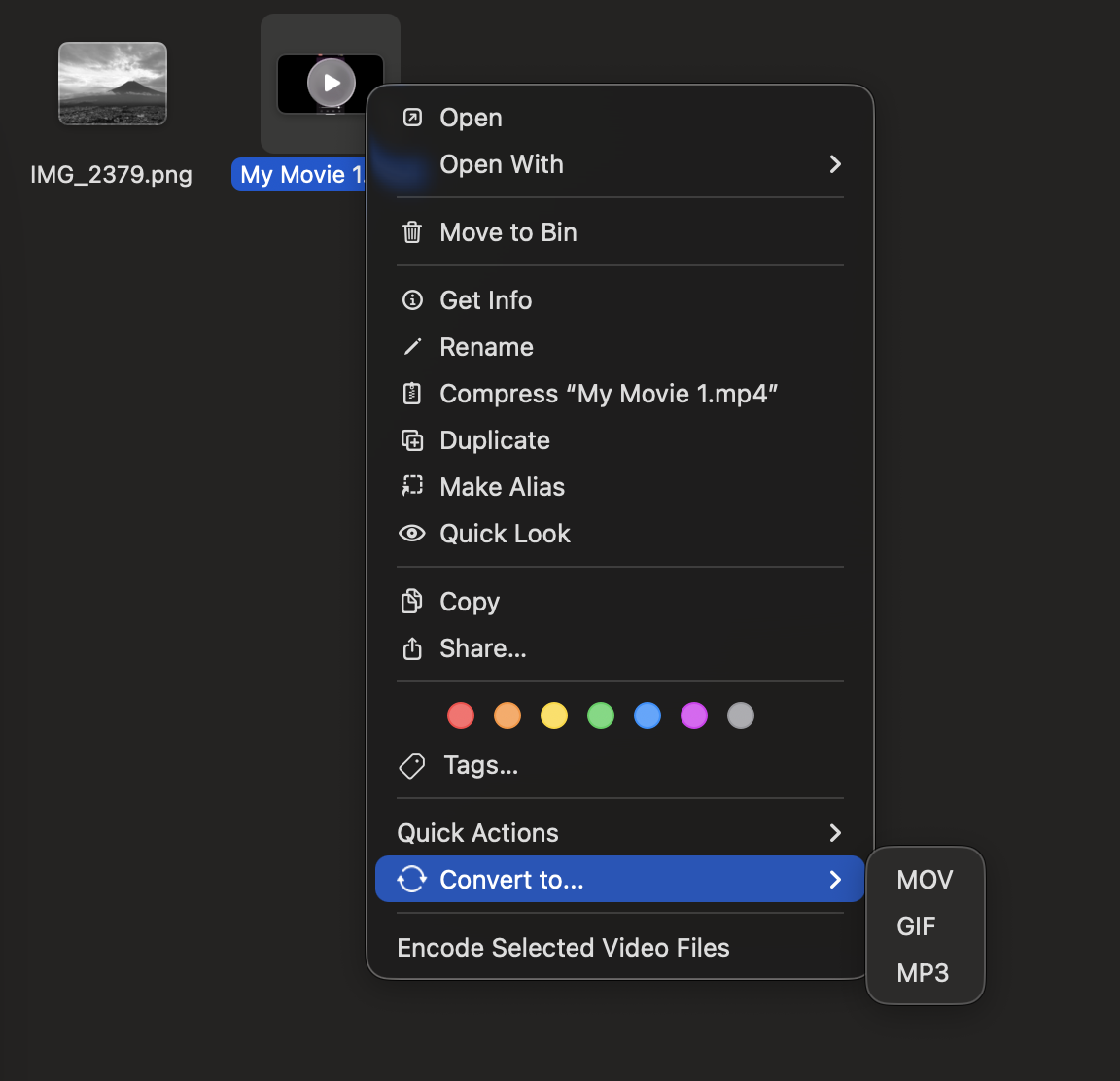
Task: Open the Convert to submenu chevron
Action: click(834, 879)
